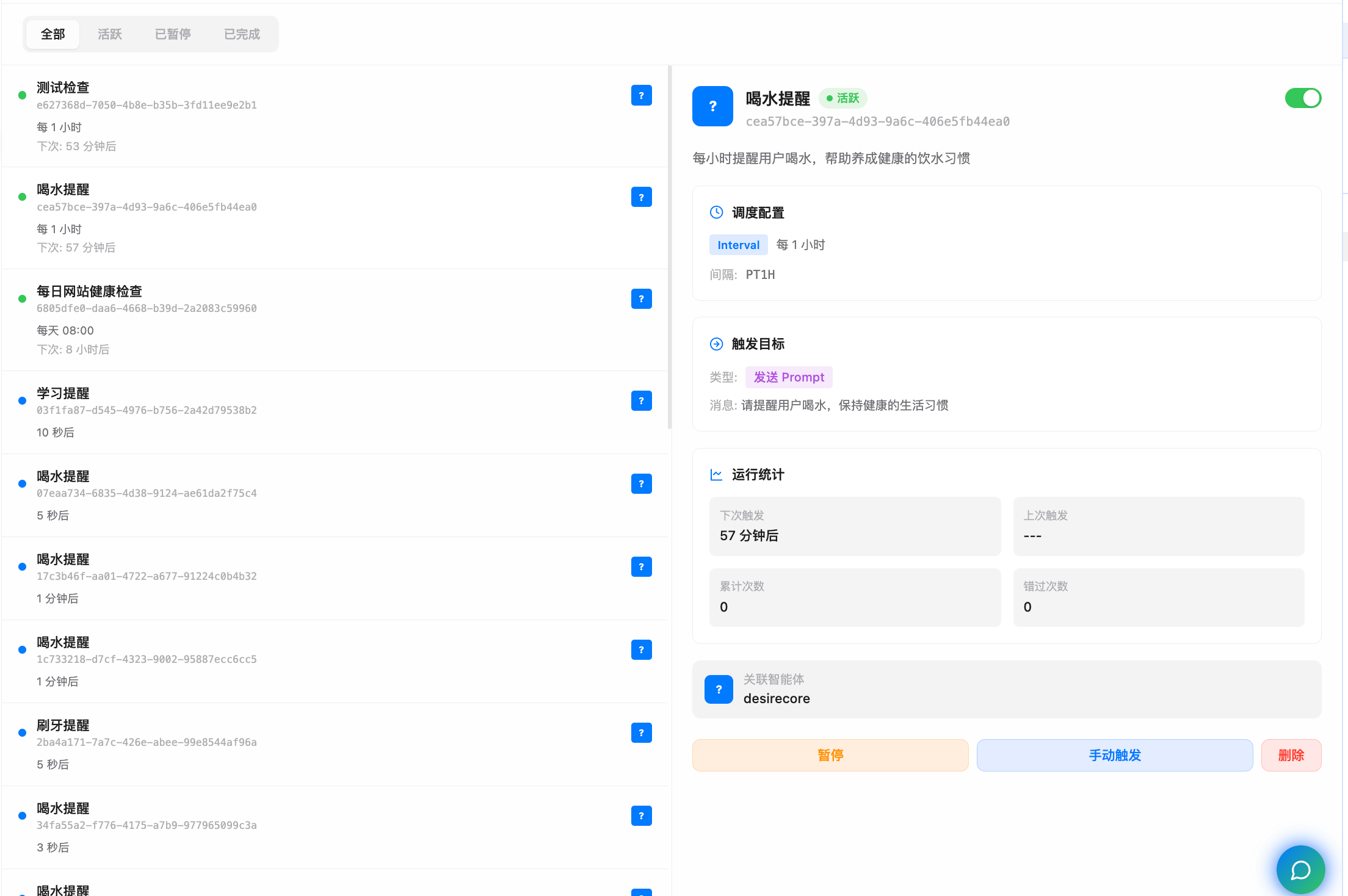Open the floating chat assistant bubble

[1300, 869]
